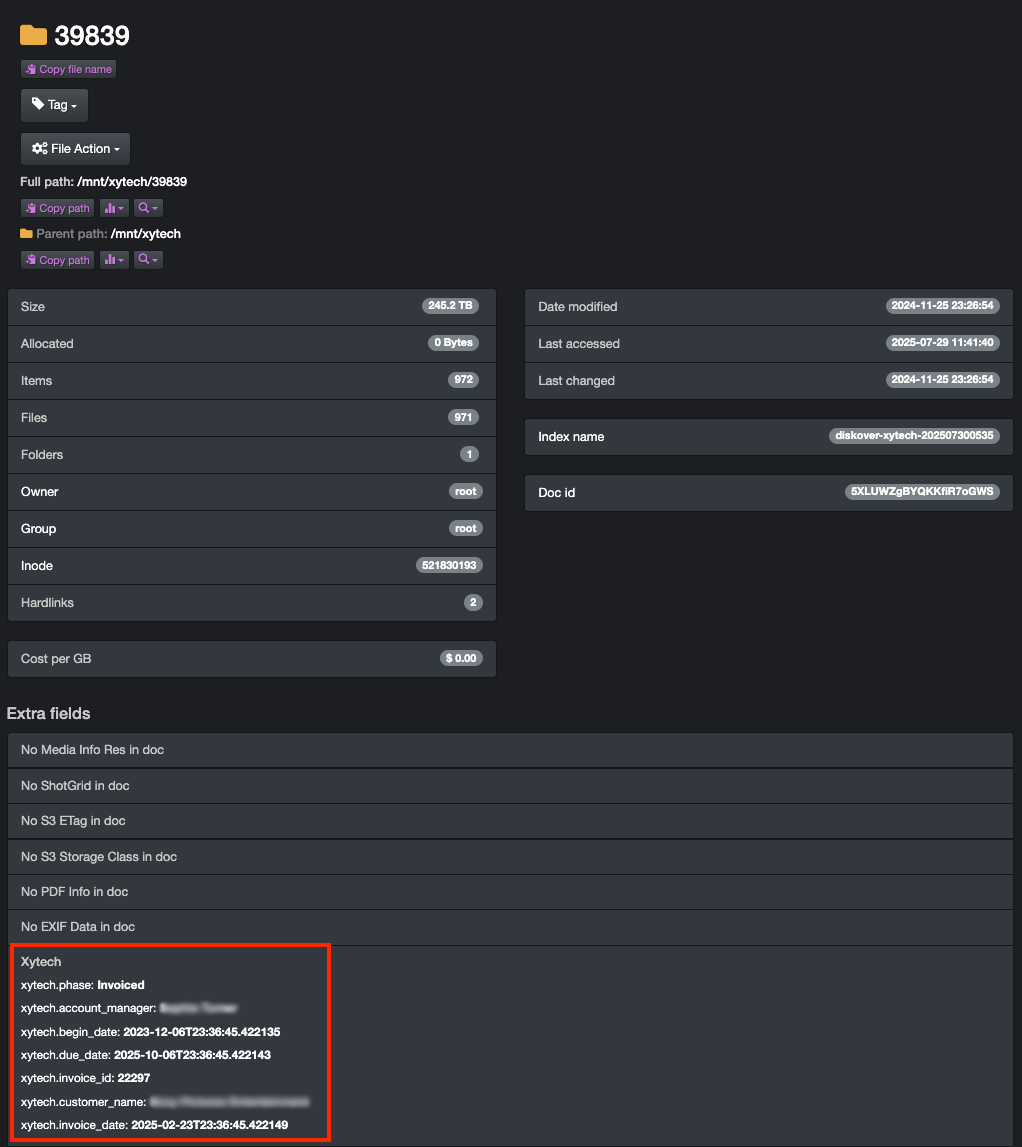Image resolution: width=1022 pixels, height=1147 pixels.
Task: Click the Date modified timestamp badge
Action: coord(942,306)
